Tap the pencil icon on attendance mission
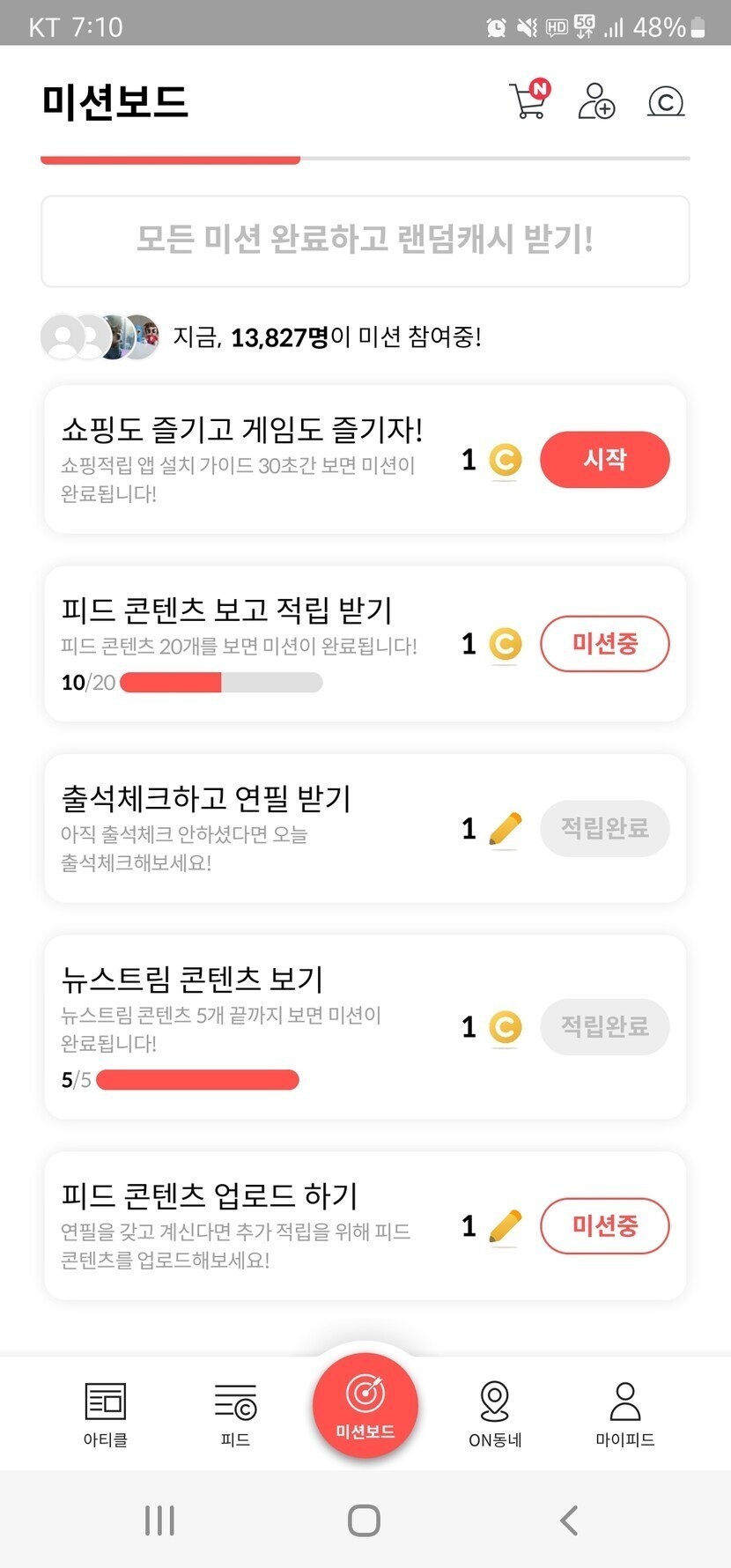 (505, 829)
